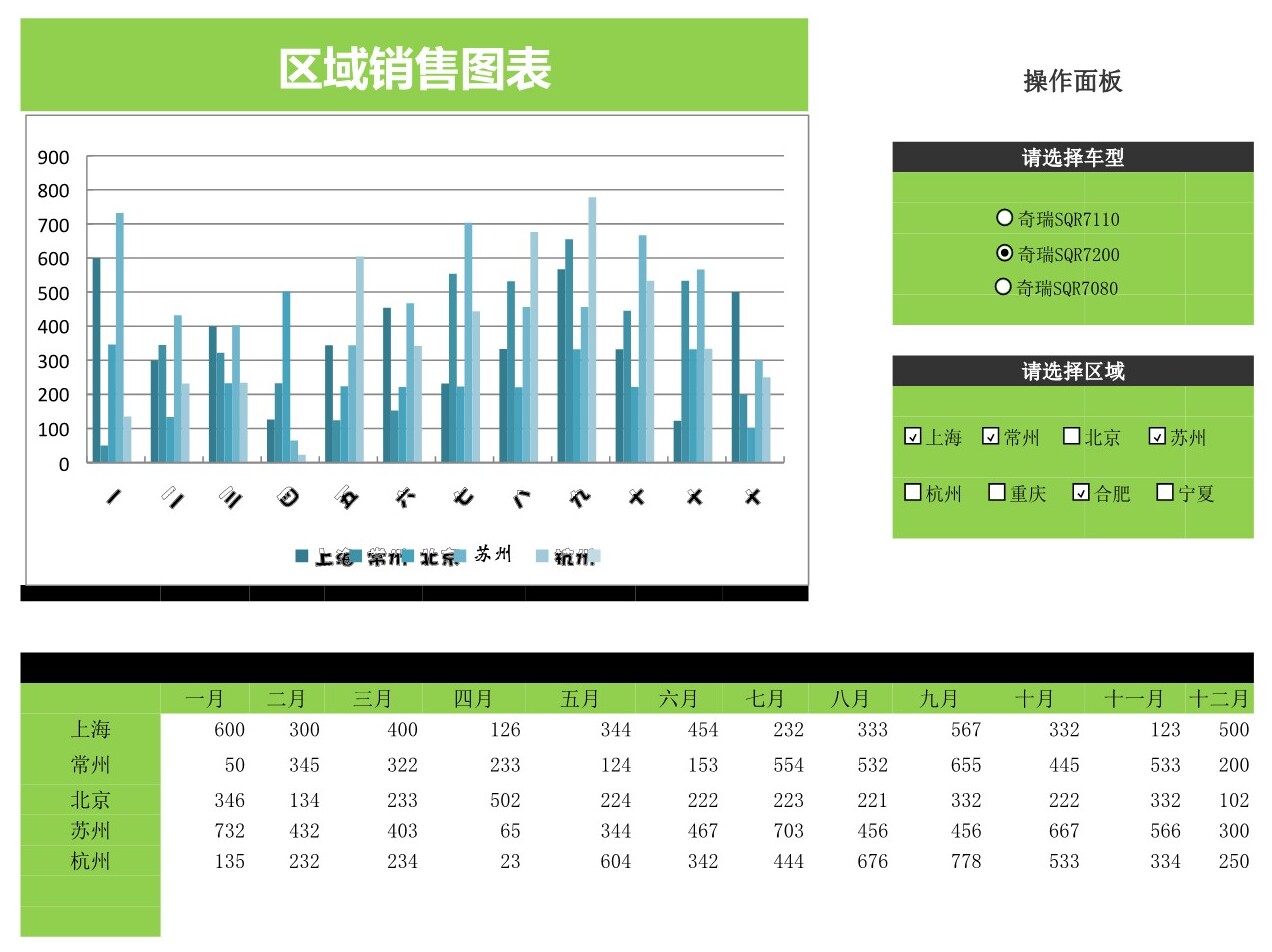Image resolution: width=1272 pixels, height=952 pixels.
Task: Uncheck the 上海 region checkbox
Action: click(912, 436)
